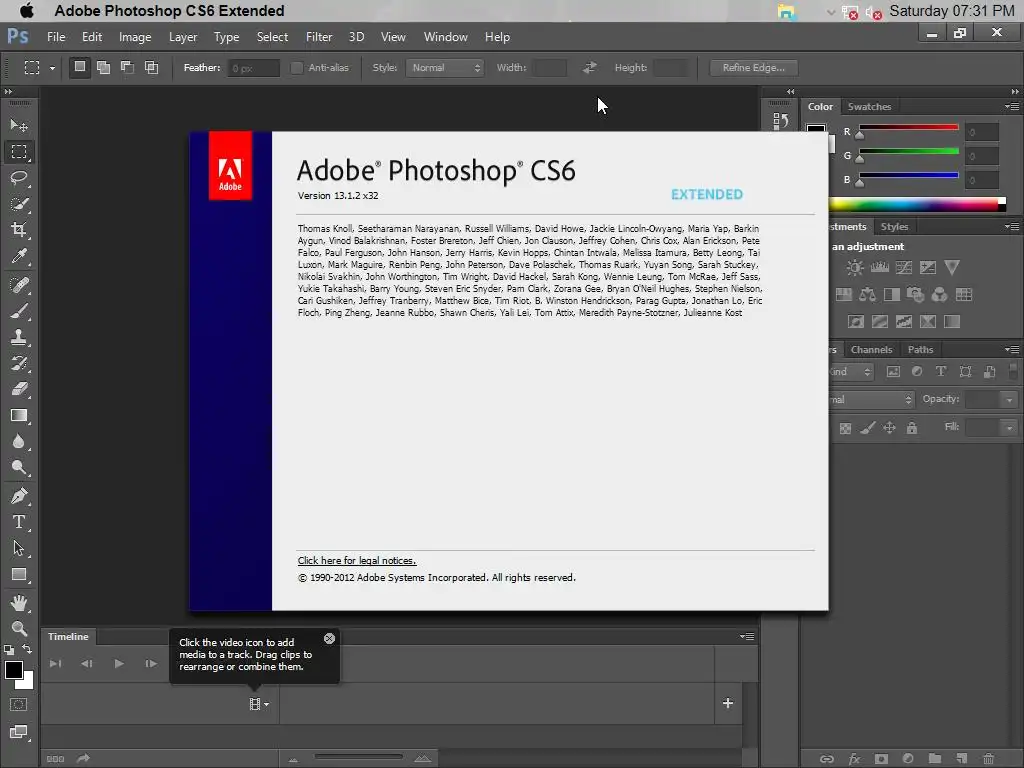Select the Dodge tool
This screenshot has height=768, width=1024.
pyautogui.click(x=19, y=468)
